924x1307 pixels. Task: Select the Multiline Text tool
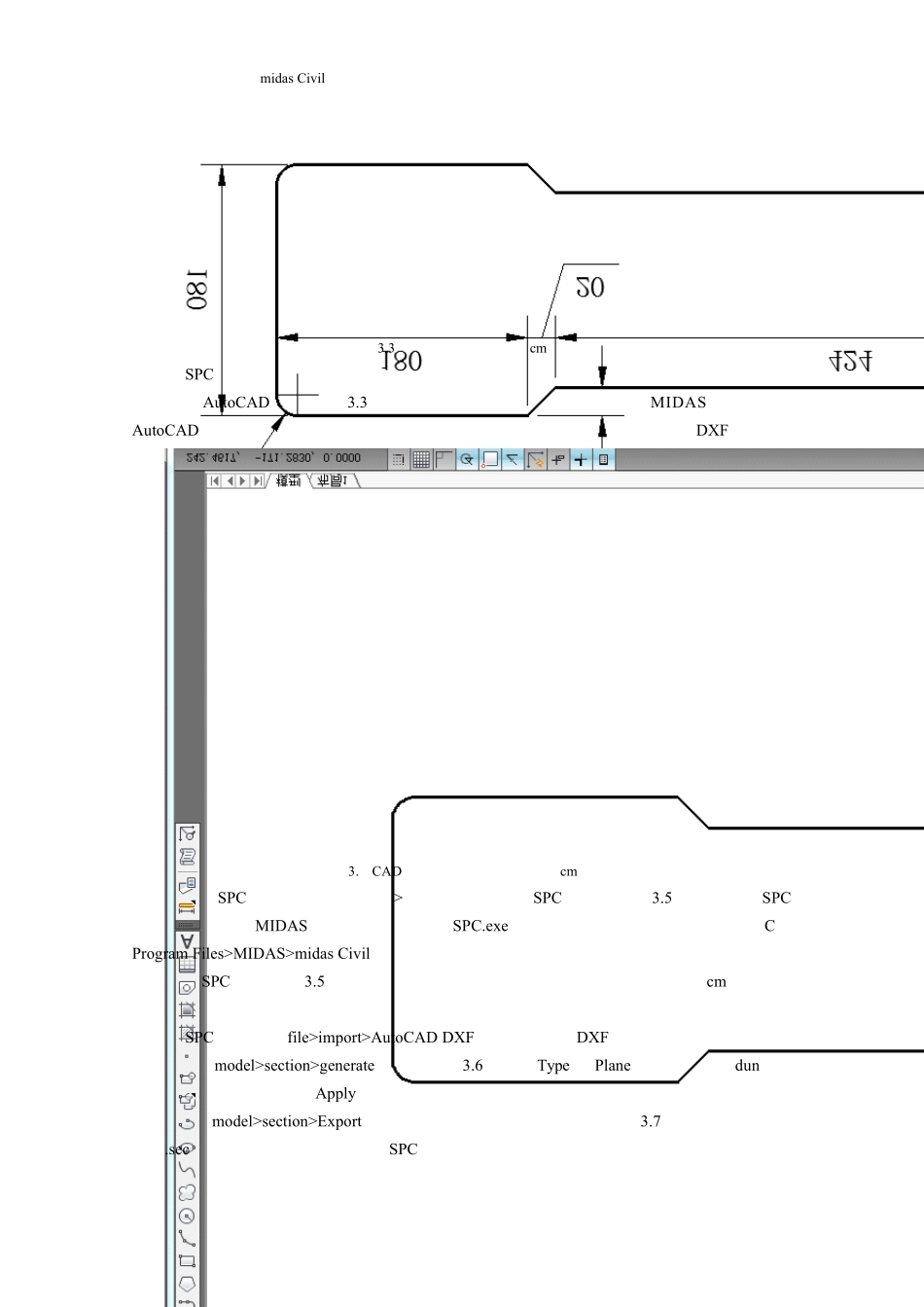[x=187, y=941]
